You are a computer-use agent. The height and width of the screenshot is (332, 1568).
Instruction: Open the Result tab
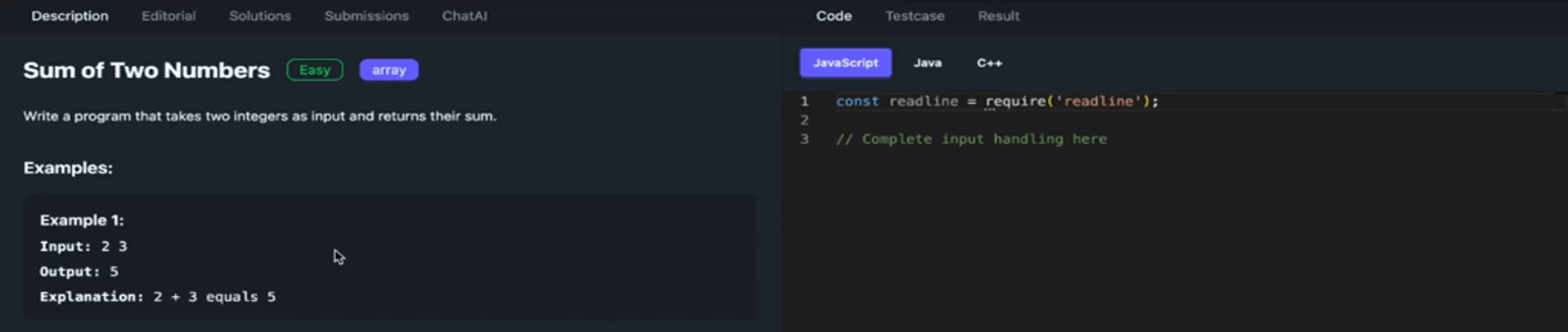point(998,16)
